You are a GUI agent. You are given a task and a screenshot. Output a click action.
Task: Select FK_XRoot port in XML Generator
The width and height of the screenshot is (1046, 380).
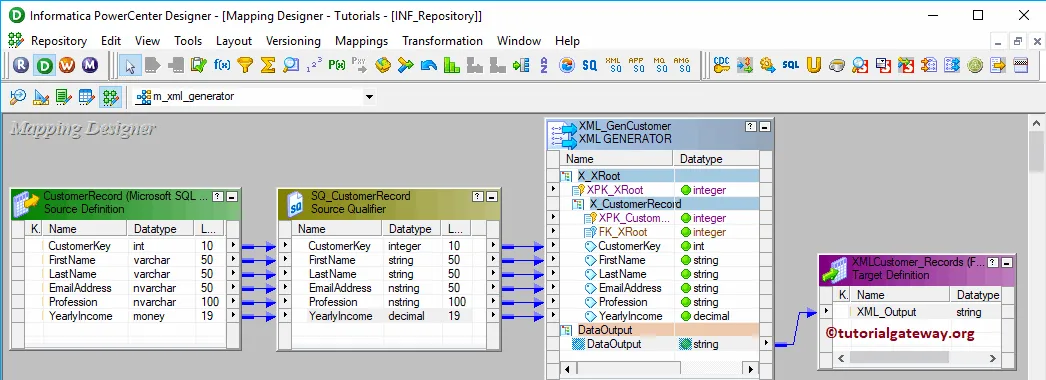(622, 232)
